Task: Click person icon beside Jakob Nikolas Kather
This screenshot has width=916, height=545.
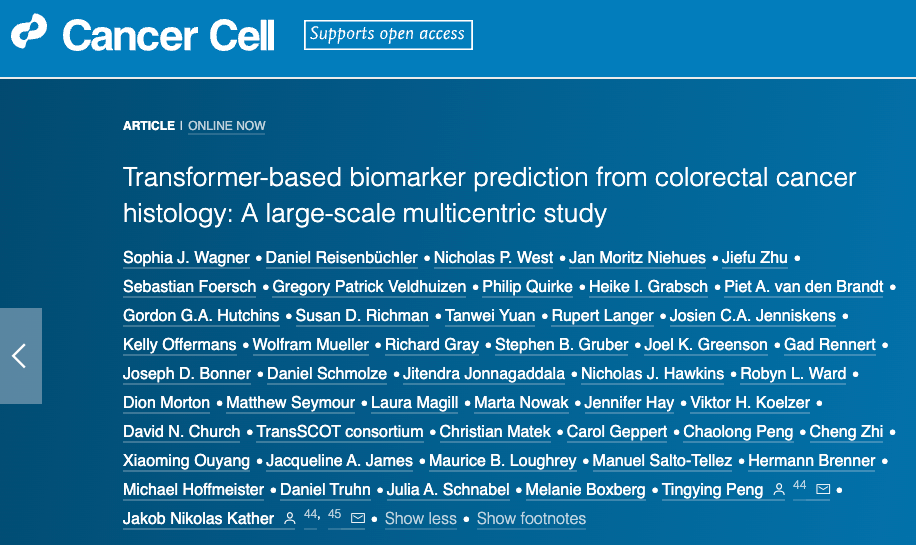Action: (290, 519)
